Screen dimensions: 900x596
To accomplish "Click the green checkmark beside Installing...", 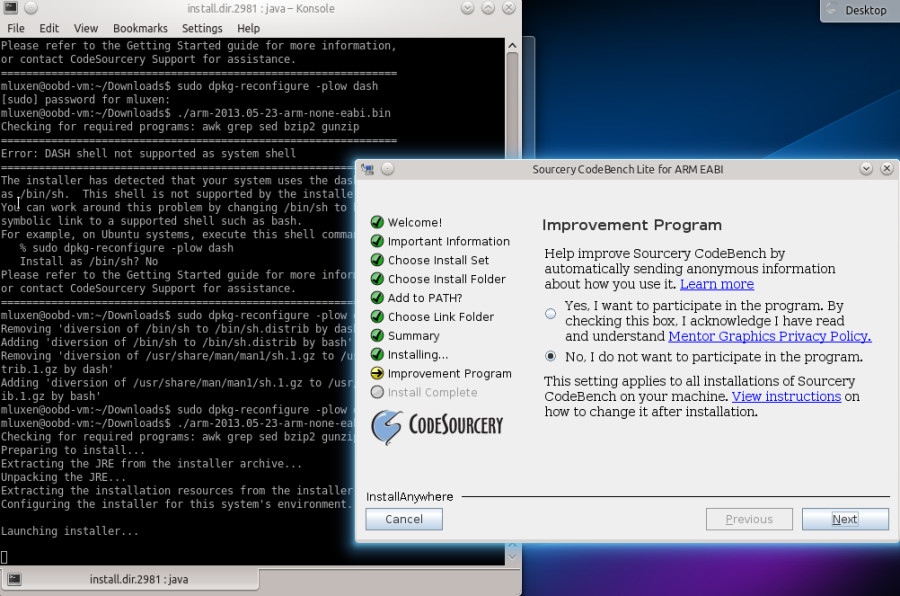I will click(x=377, y=354).
